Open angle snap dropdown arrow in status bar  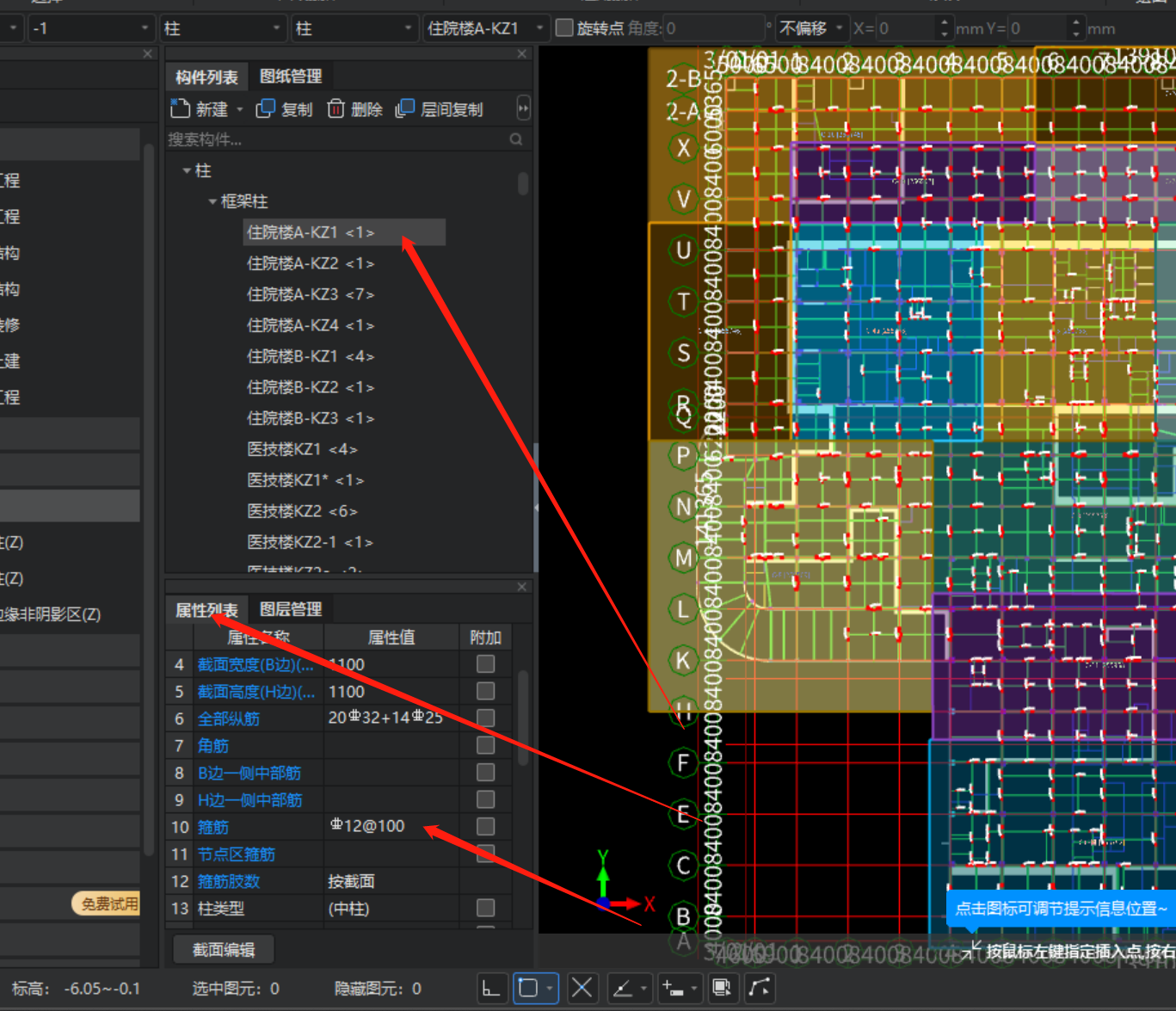point(644,988)
